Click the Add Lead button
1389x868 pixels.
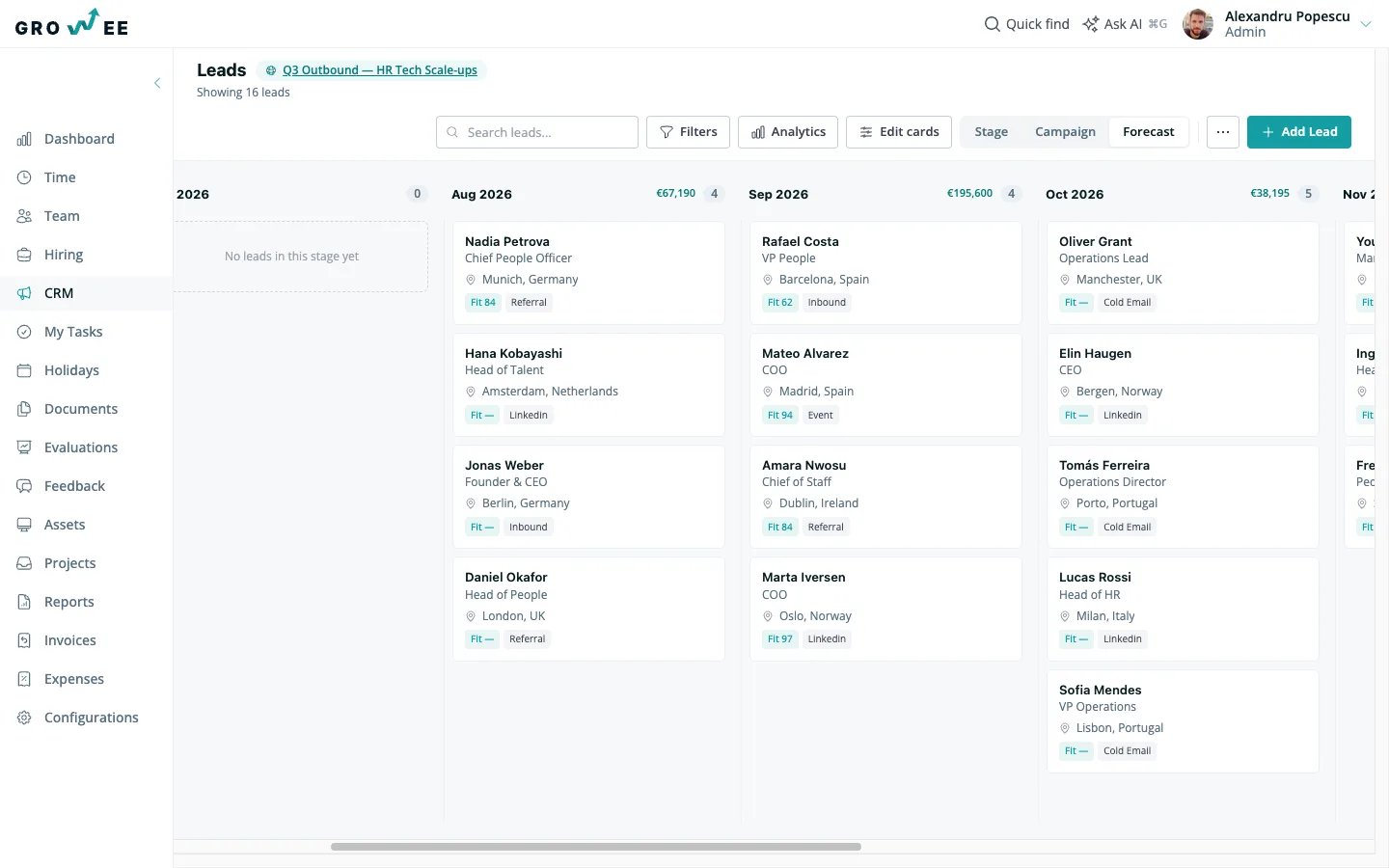[1298, 132]
